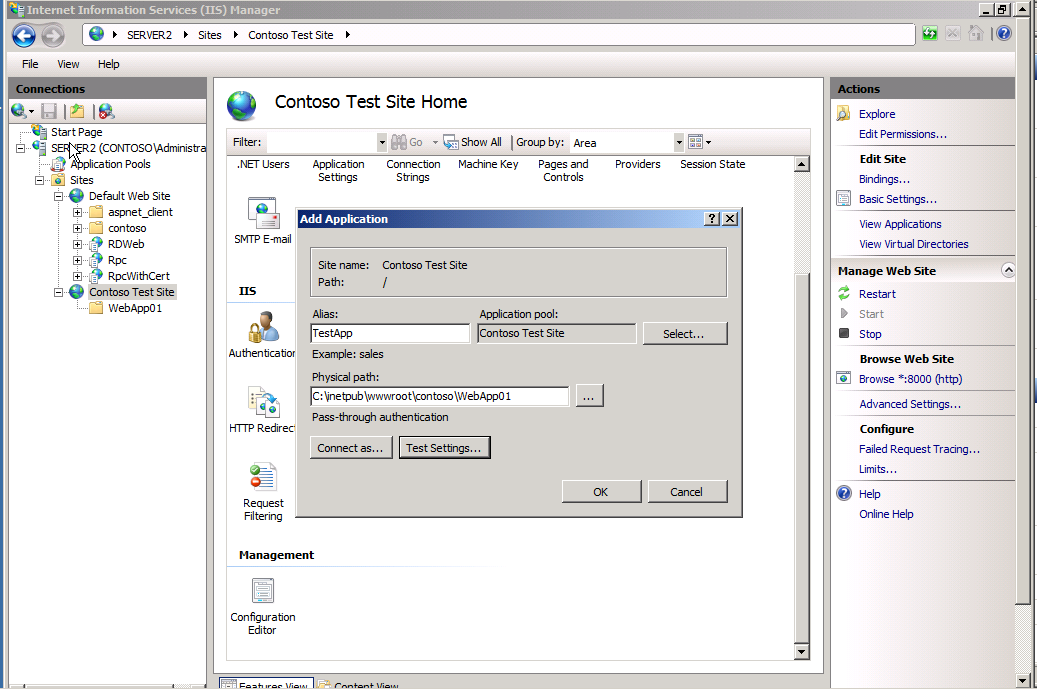Cancel the Add Application dialog
Screen dimensions: 1037x690
coord(686,492)
